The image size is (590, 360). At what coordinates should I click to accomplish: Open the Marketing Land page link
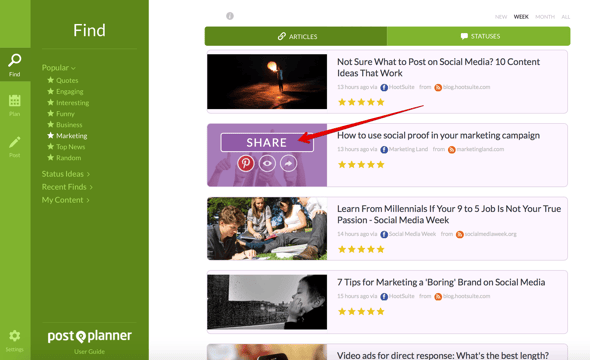tap(408, 149)
